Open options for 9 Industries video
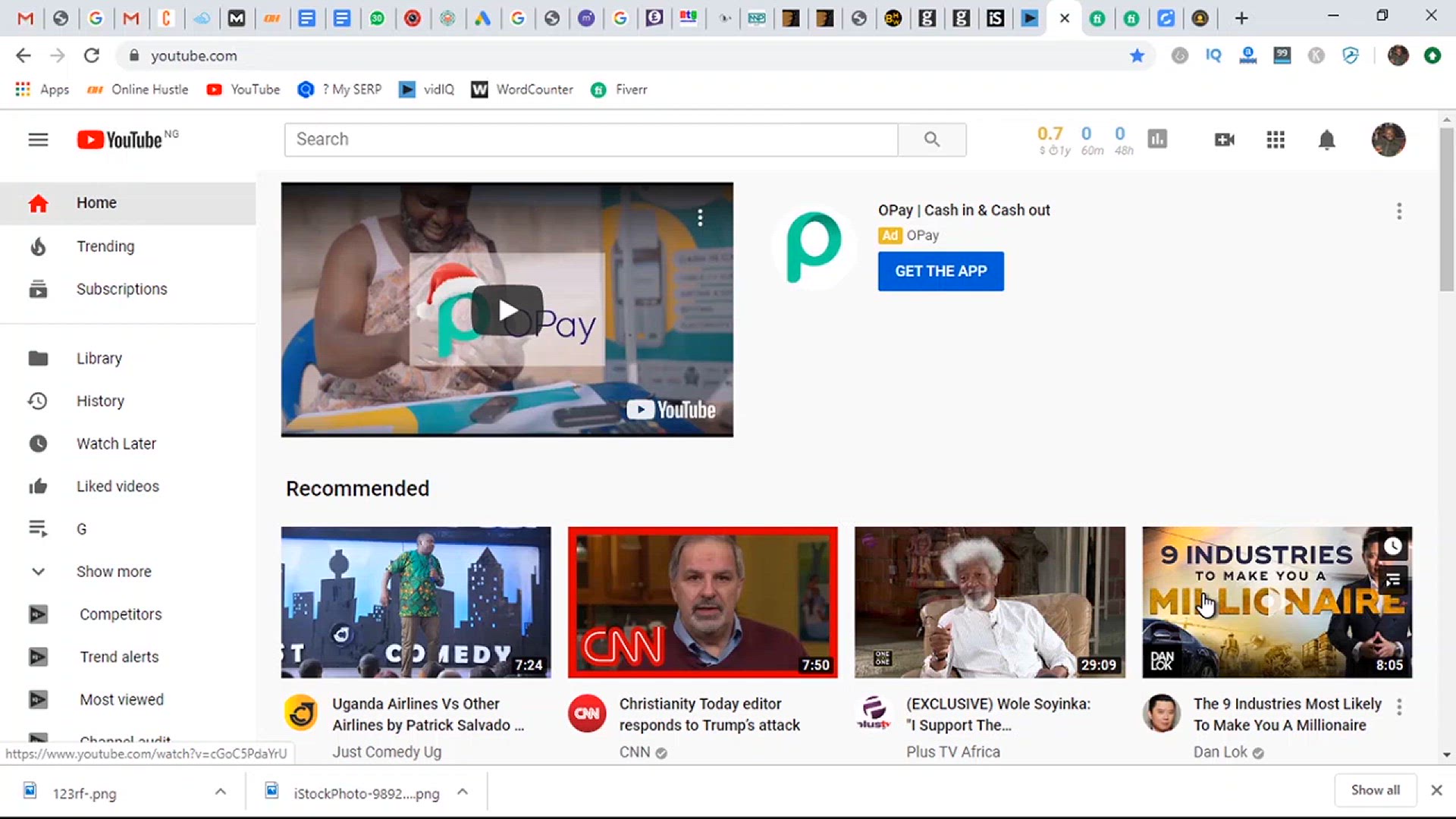The width and height of the screenshot is (1456, 819). 1399,708
